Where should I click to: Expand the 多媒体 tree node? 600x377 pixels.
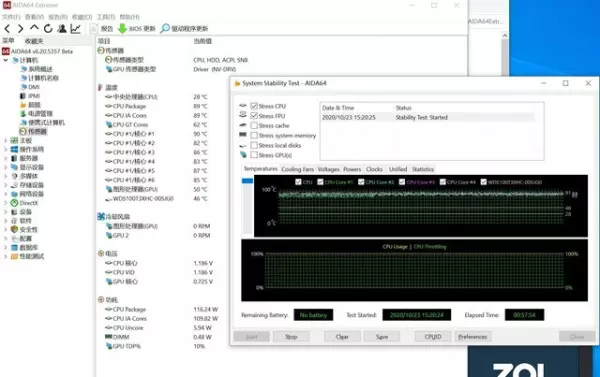6,176
